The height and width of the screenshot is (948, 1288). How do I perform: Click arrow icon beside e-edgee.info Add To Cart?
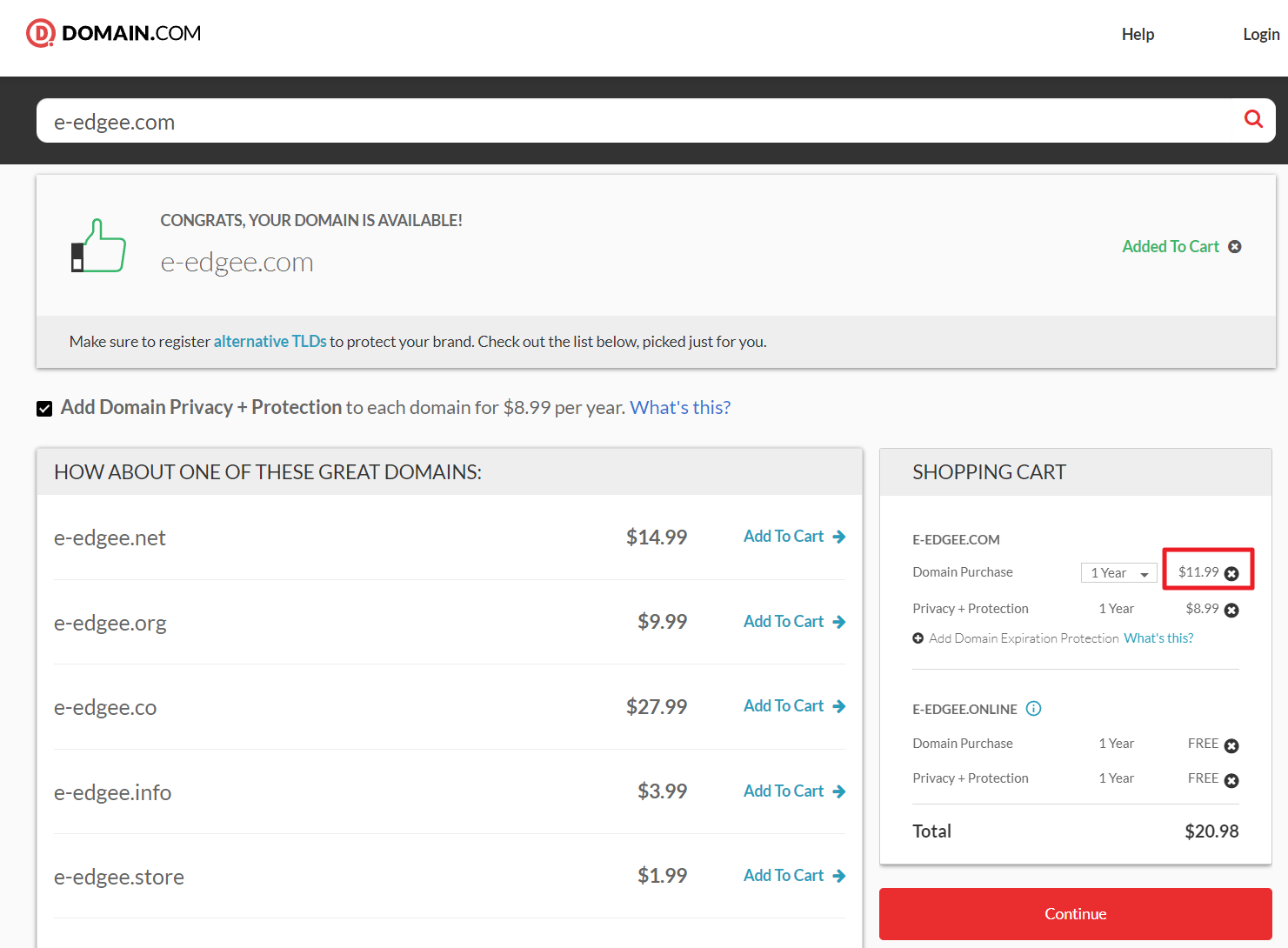click(x=839, y=791)
